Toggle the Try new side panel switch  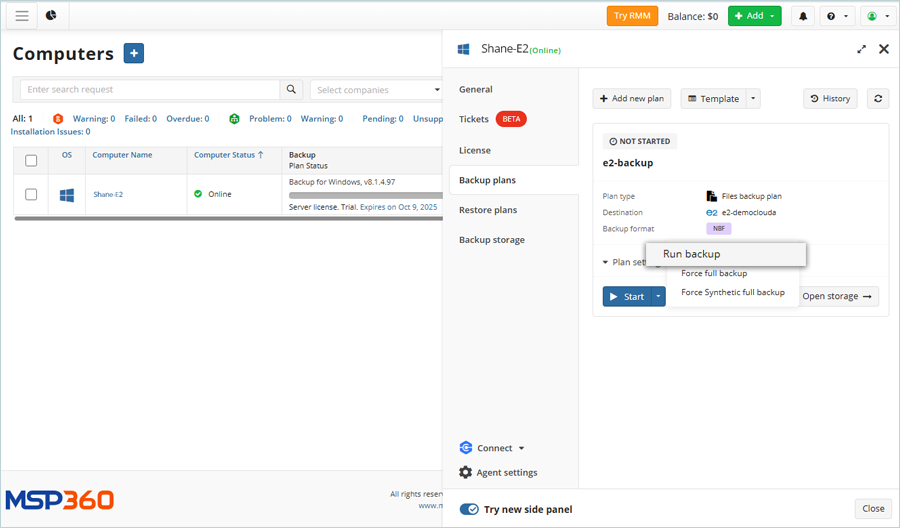tap(469, 509)
